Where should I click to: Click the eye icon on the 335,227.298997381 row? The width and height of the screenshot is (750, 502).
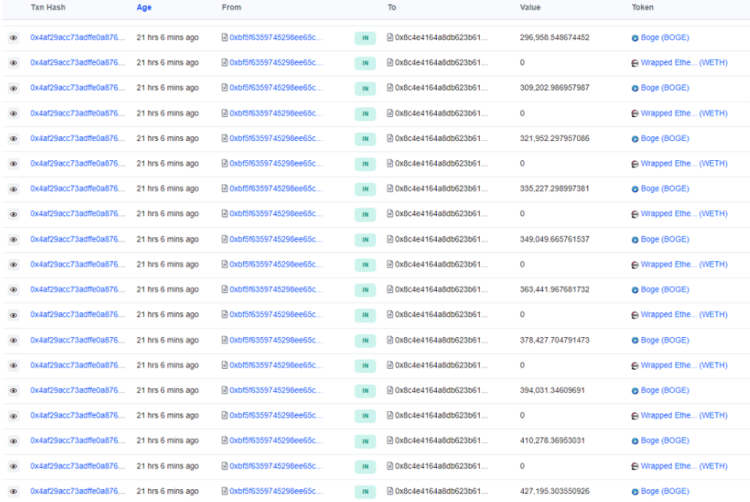pyautogui.click(x=13, y=189)
